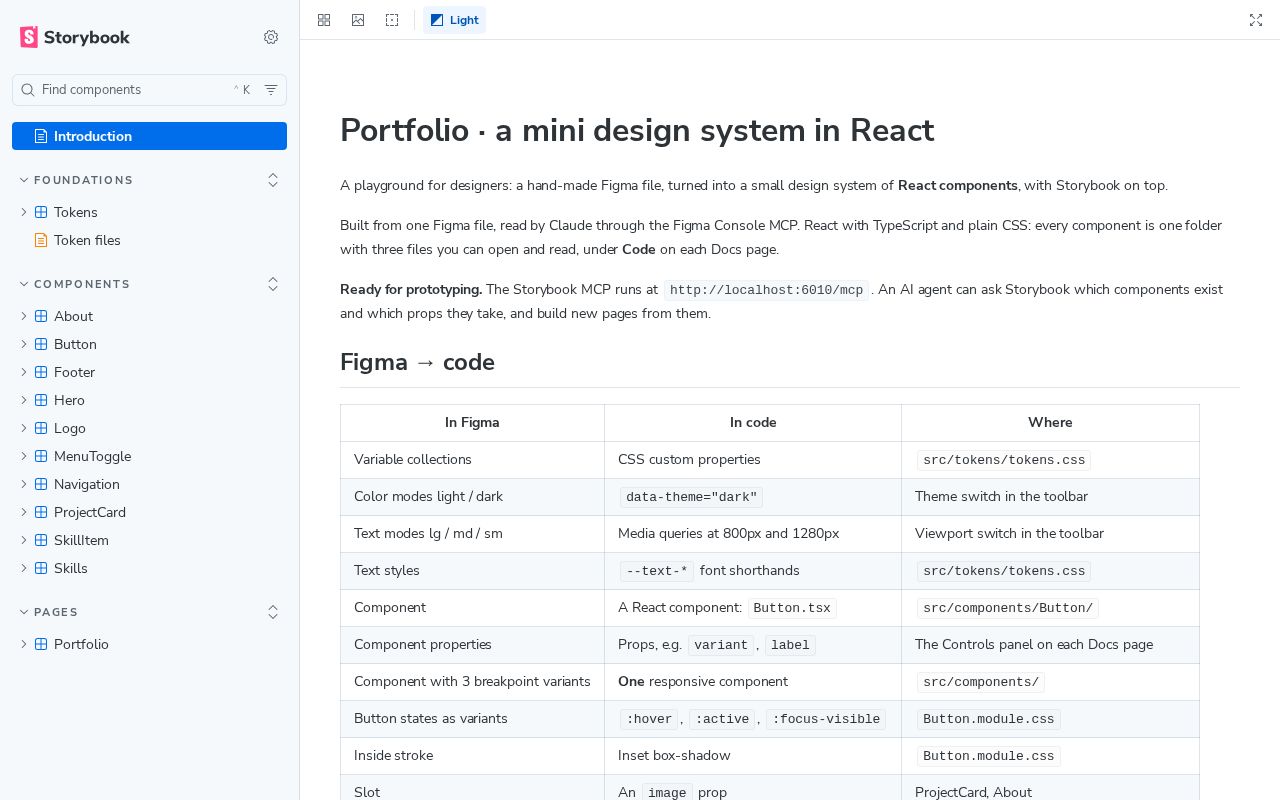Enter full screen mode icon

(x=1256, y=20)
